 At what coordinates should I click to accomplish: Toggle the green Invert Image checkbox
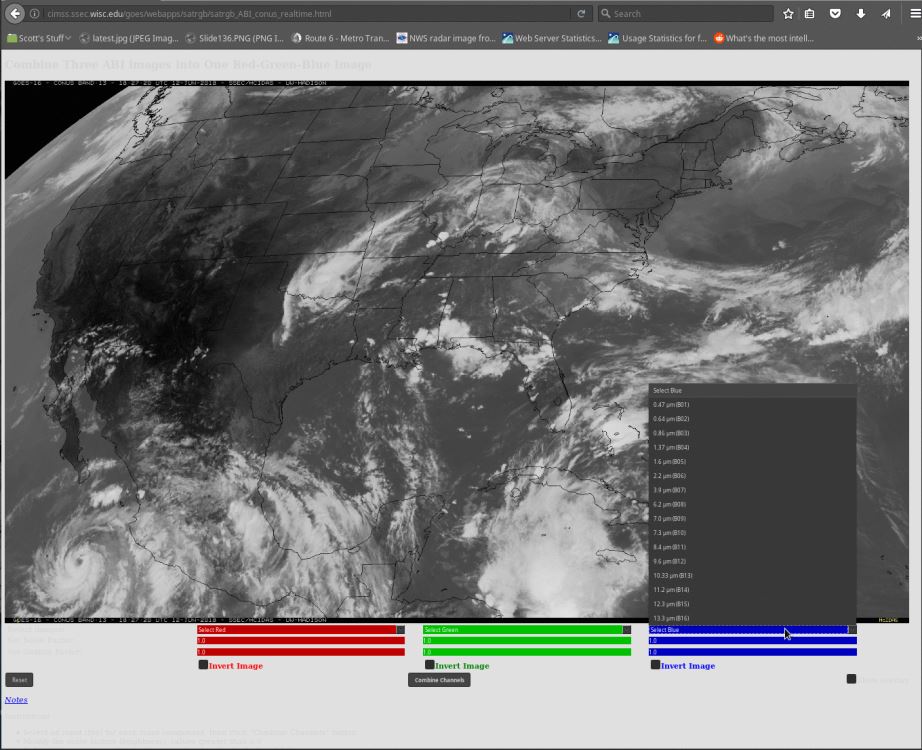[x=430, y=664]
